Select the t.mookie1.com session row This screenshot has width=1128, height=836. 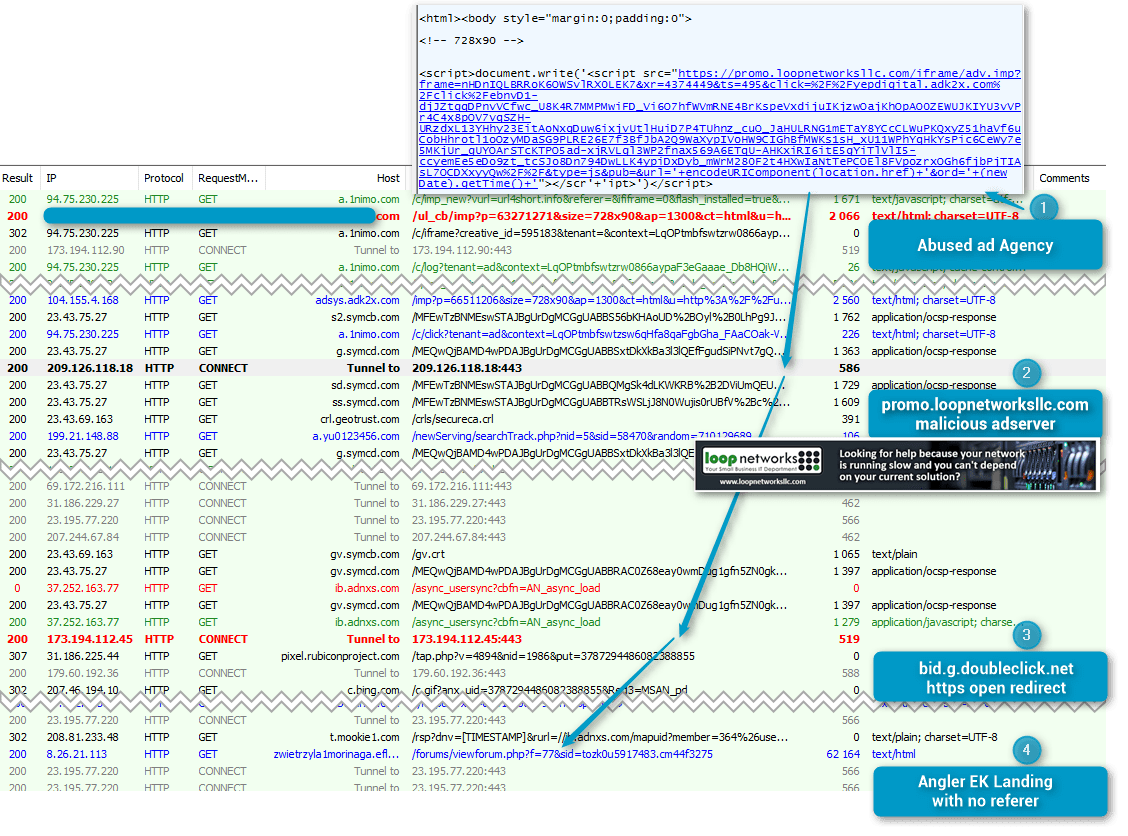coord(552,737)
